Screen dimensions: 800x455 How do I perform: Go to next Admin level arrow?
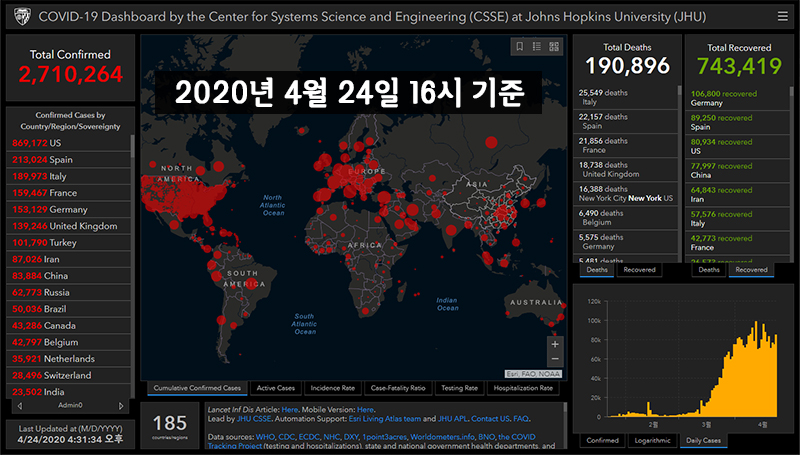point(121,406)
